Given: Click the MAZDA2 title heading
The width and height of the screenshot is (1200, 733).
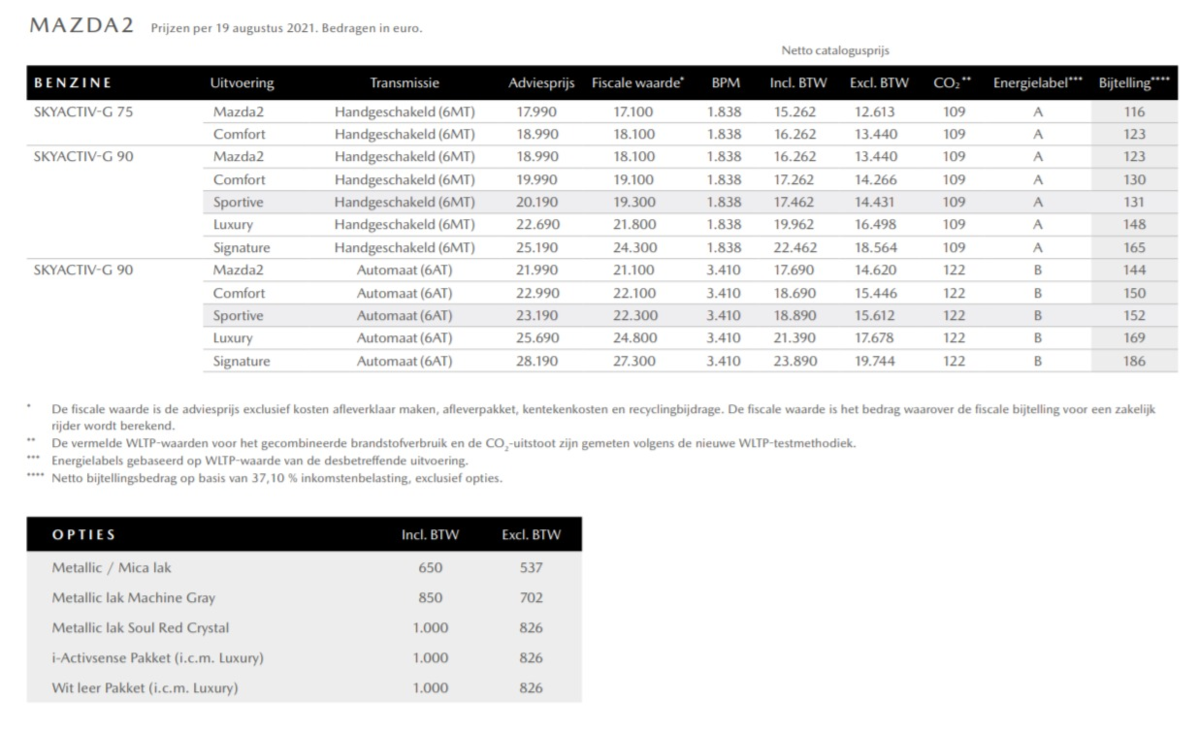Looking at the screenshot, I should point(82,26).
